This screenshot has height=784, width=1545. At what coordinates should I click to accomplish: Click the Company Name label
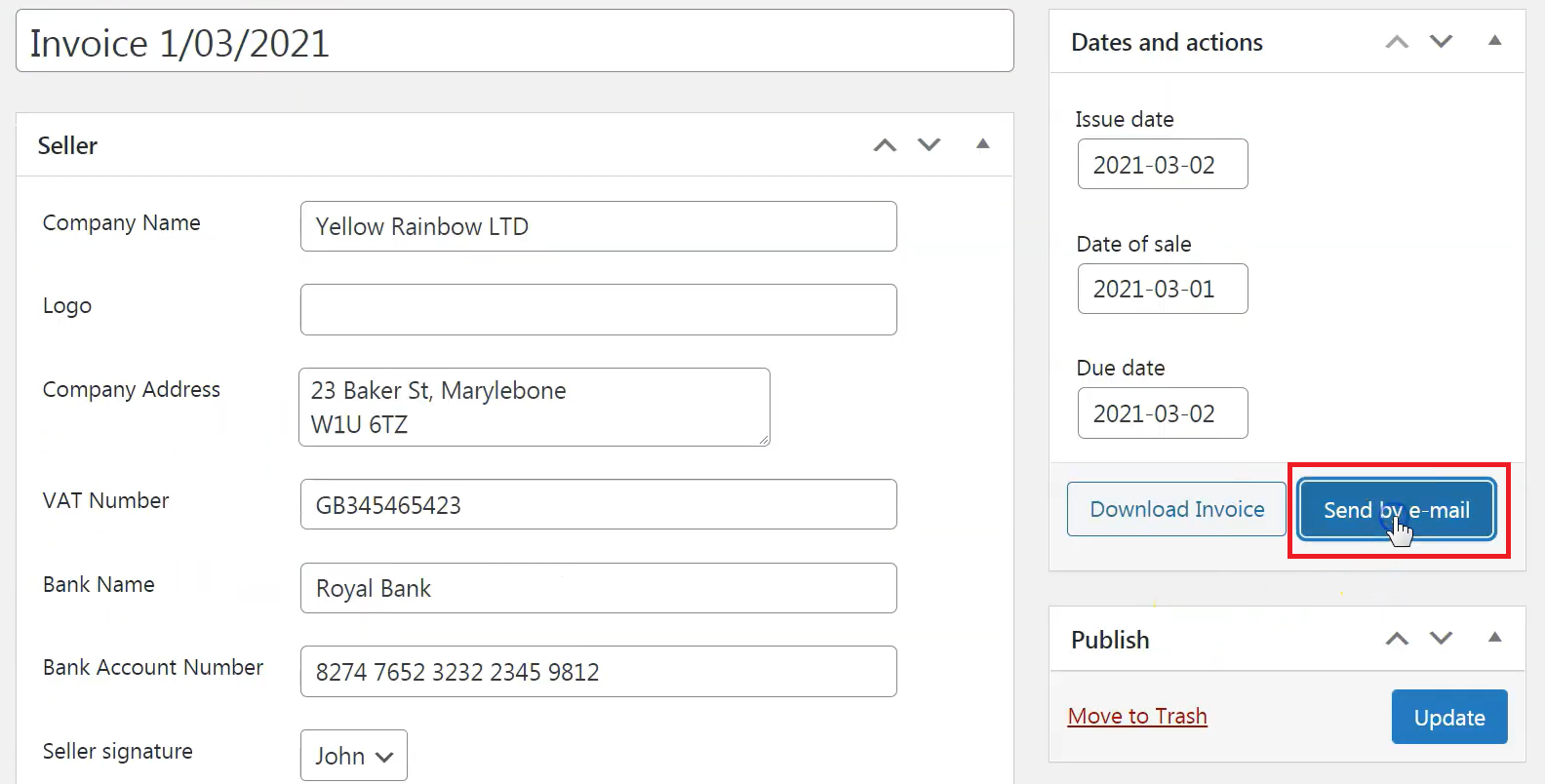point(122,223)
